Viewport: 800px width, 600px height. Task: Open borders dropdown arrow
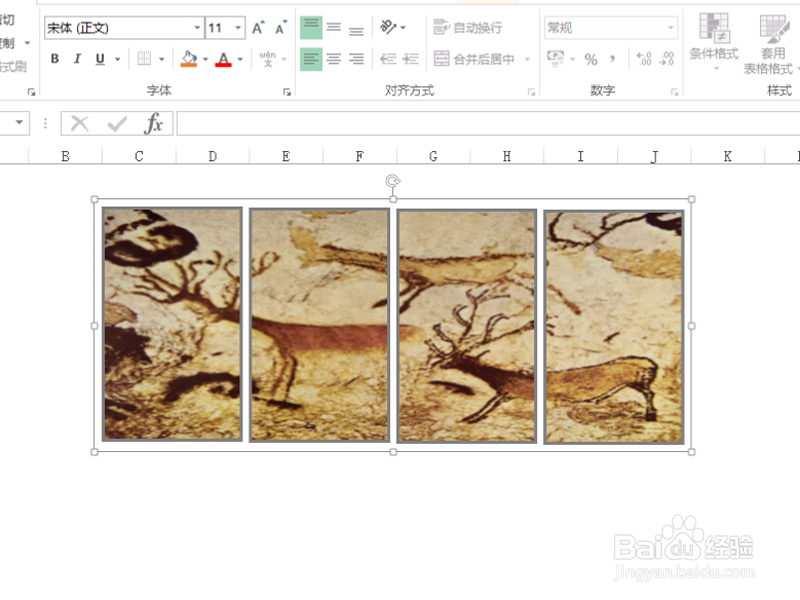pyautogui.click(x=162, y=59)
